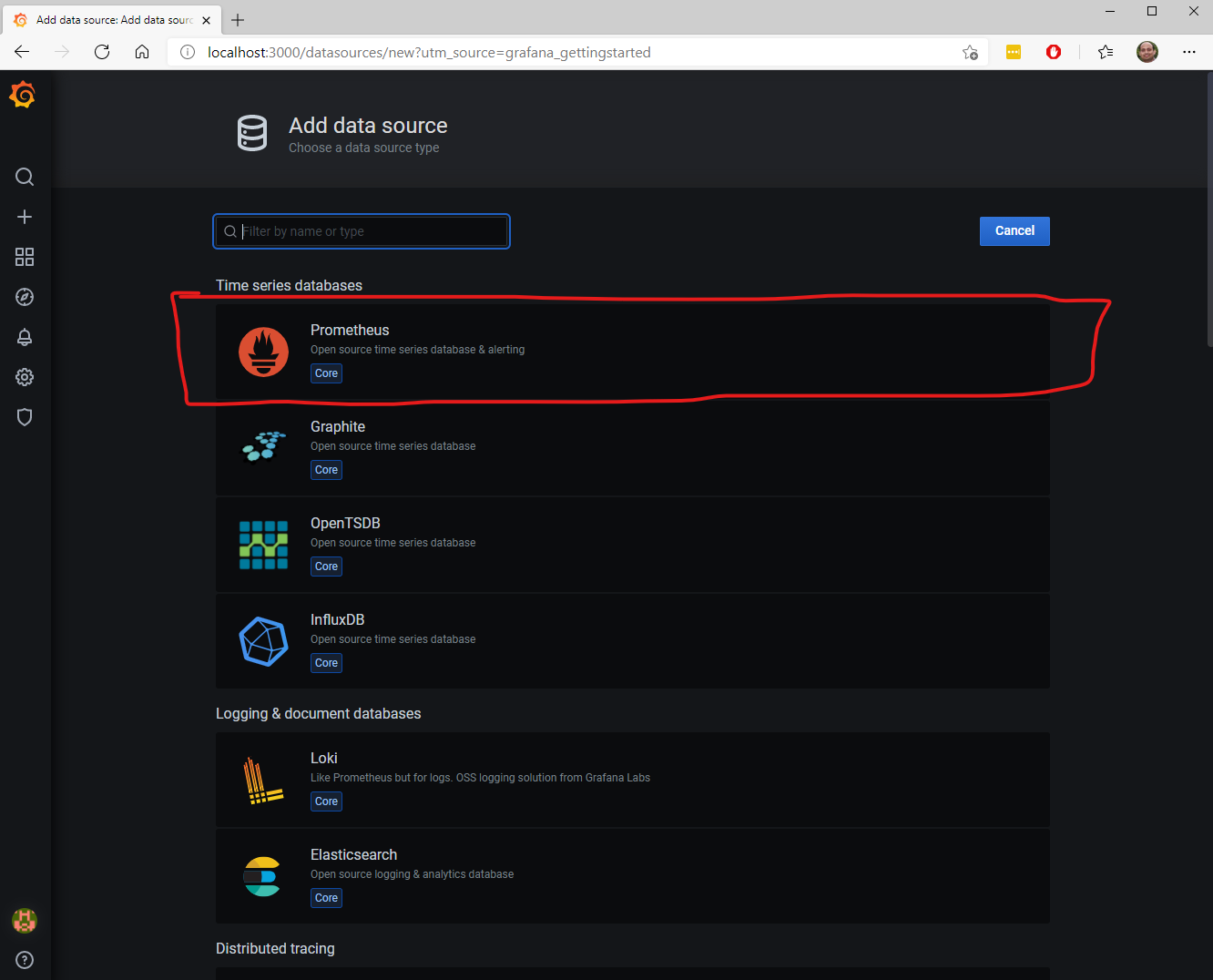Click the Core badge under InfluxDB
Viewport: 1213px width, 980px height.
point(326,663)
